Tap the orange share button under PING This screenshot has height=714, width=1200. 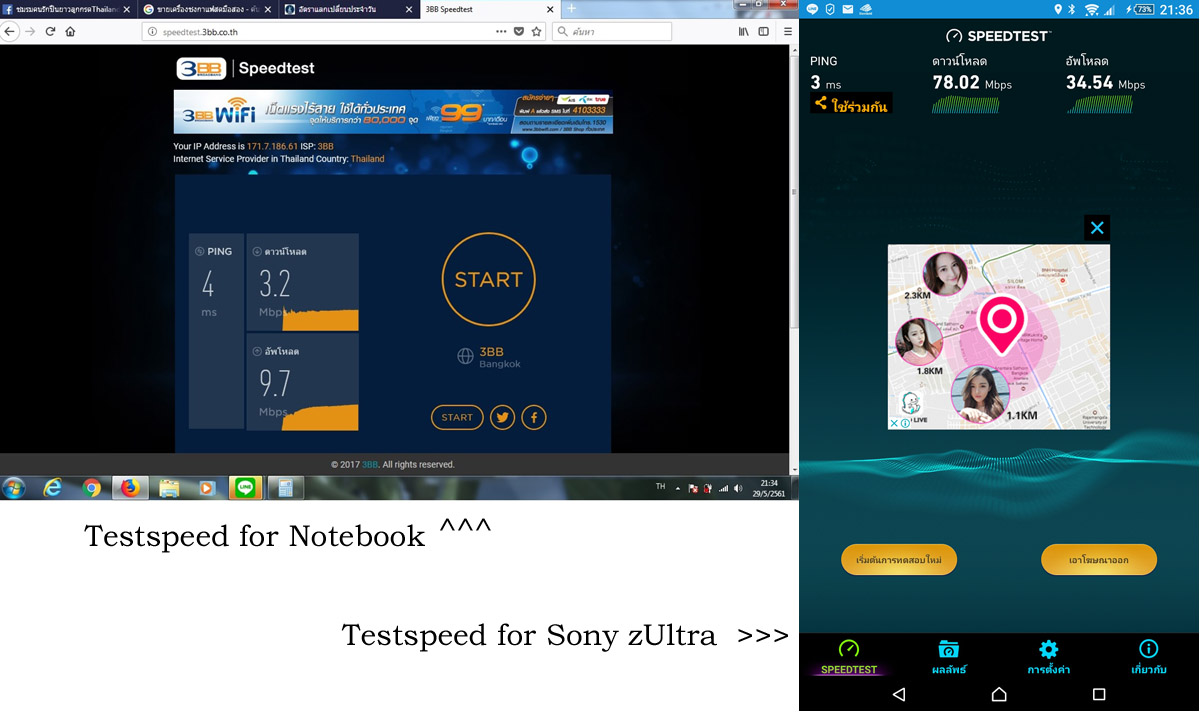point(851,103)
